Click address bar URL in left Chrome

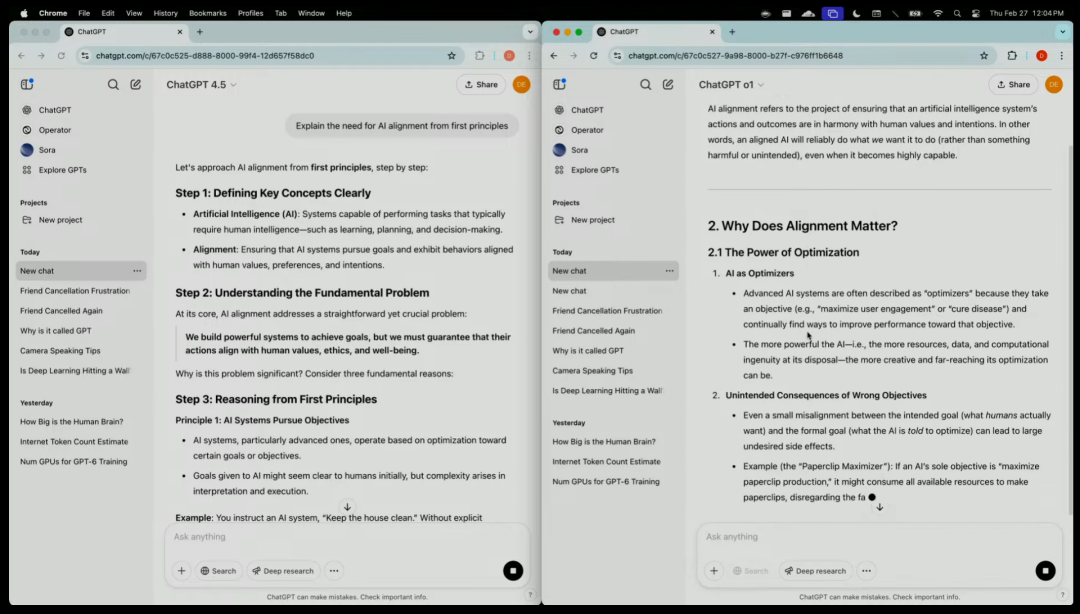click(205, 56)
